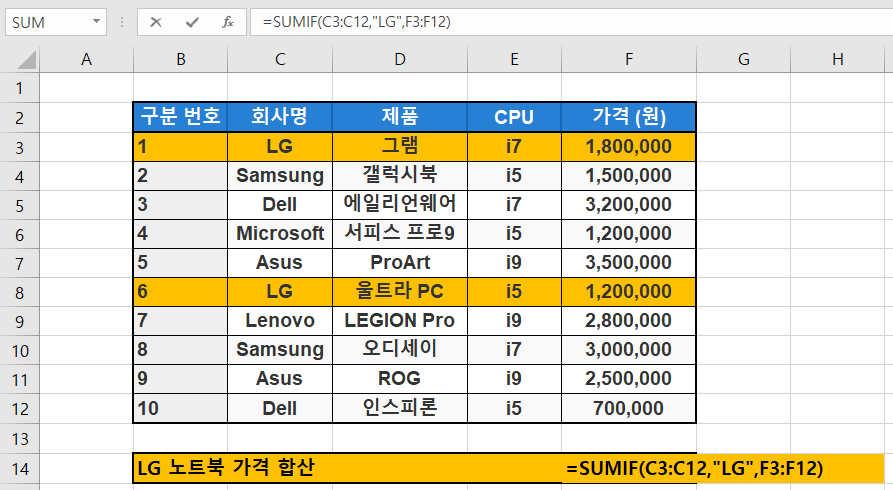Select column A header
Image resolution: width=893 pixels, height=490 pixels.
point(86,59)
